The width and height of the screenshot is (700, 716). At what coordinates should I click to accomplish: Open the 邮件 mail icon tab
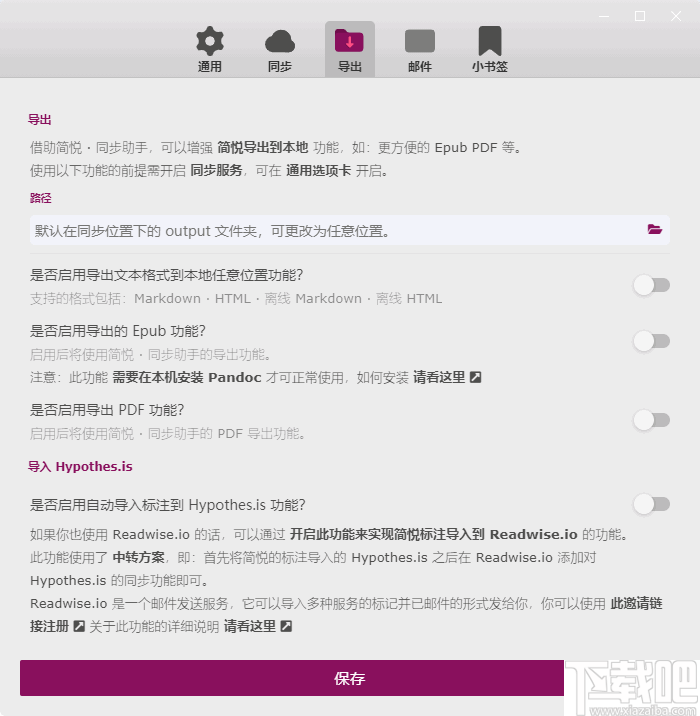420,41
